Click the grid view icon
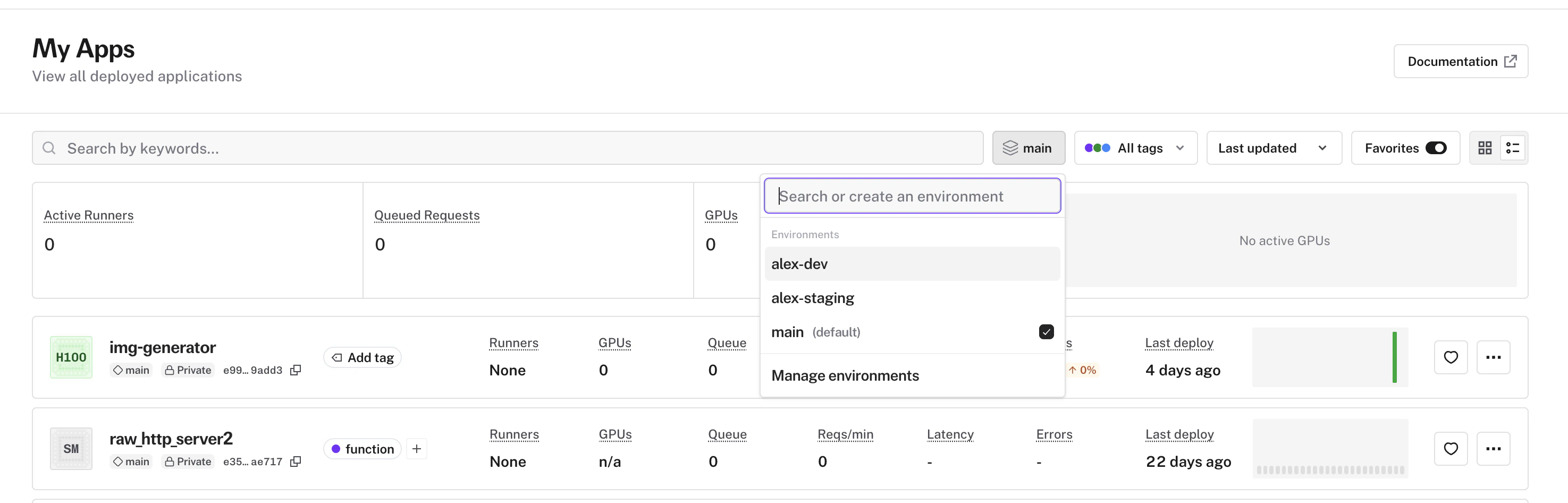 click(x=1485, y=147)
